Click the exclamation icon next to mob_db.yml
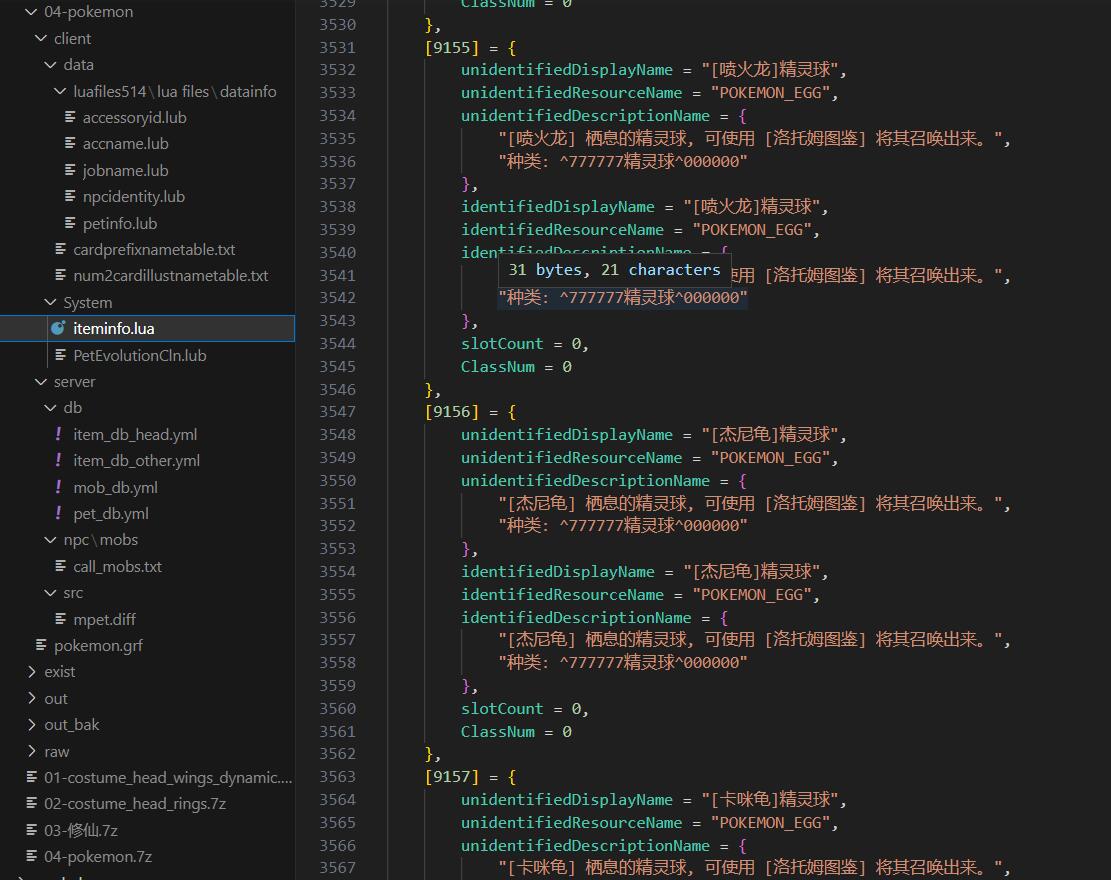Viewport: 1111px width, 880px height. (x=59, y=487)
